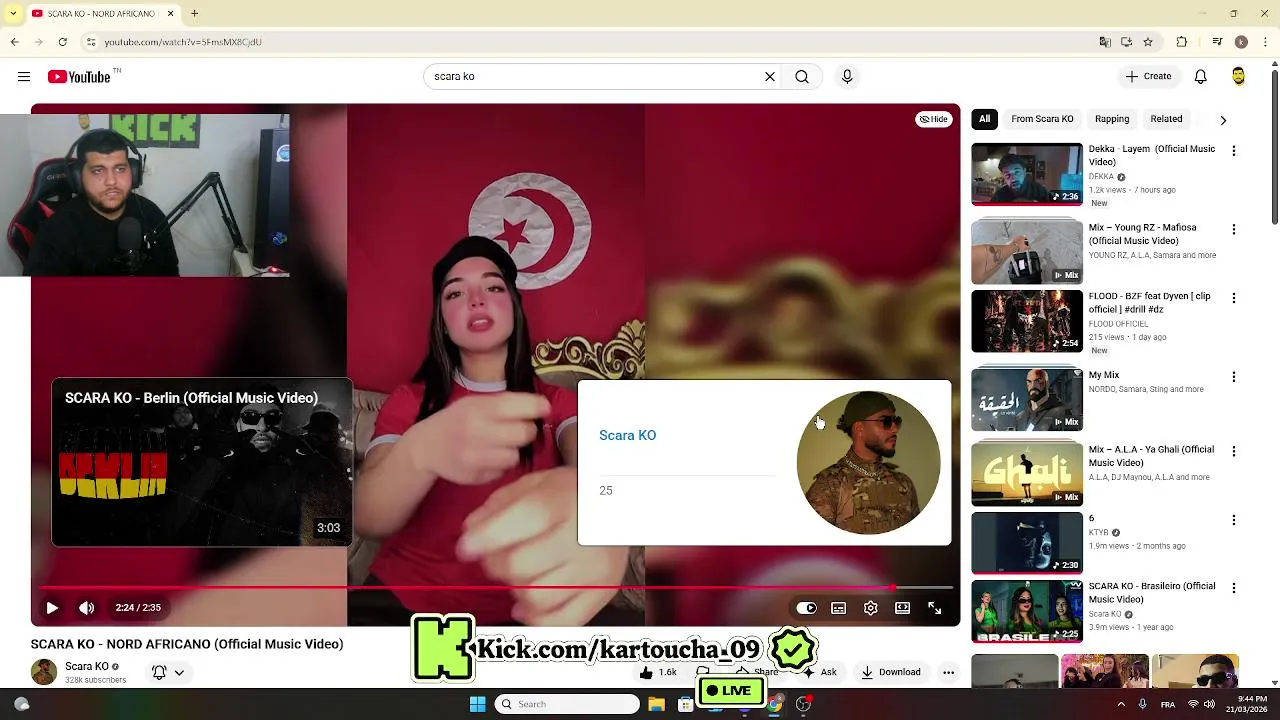Open the YouTube account avatar menu
Image resolution: width=1280 pixels, height=720 pixels.
[x=1238, y=77]
